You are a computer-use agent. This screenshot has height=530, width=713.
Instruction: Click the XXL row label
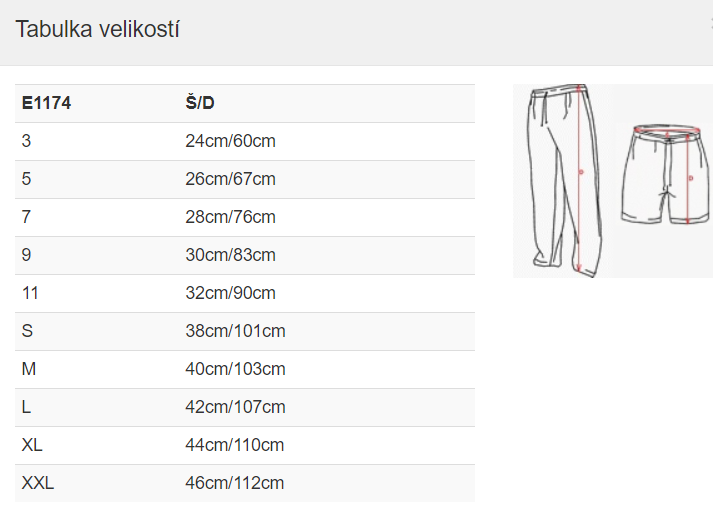[x=38, y=483]
